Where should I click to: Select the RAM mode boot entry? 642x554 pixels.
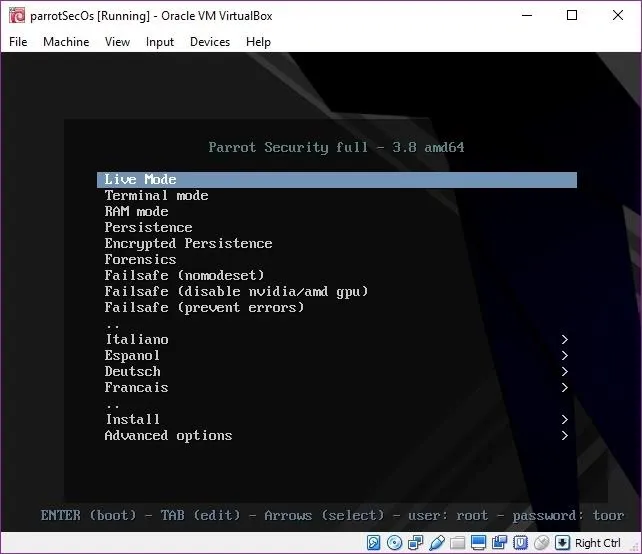point(337,212)
